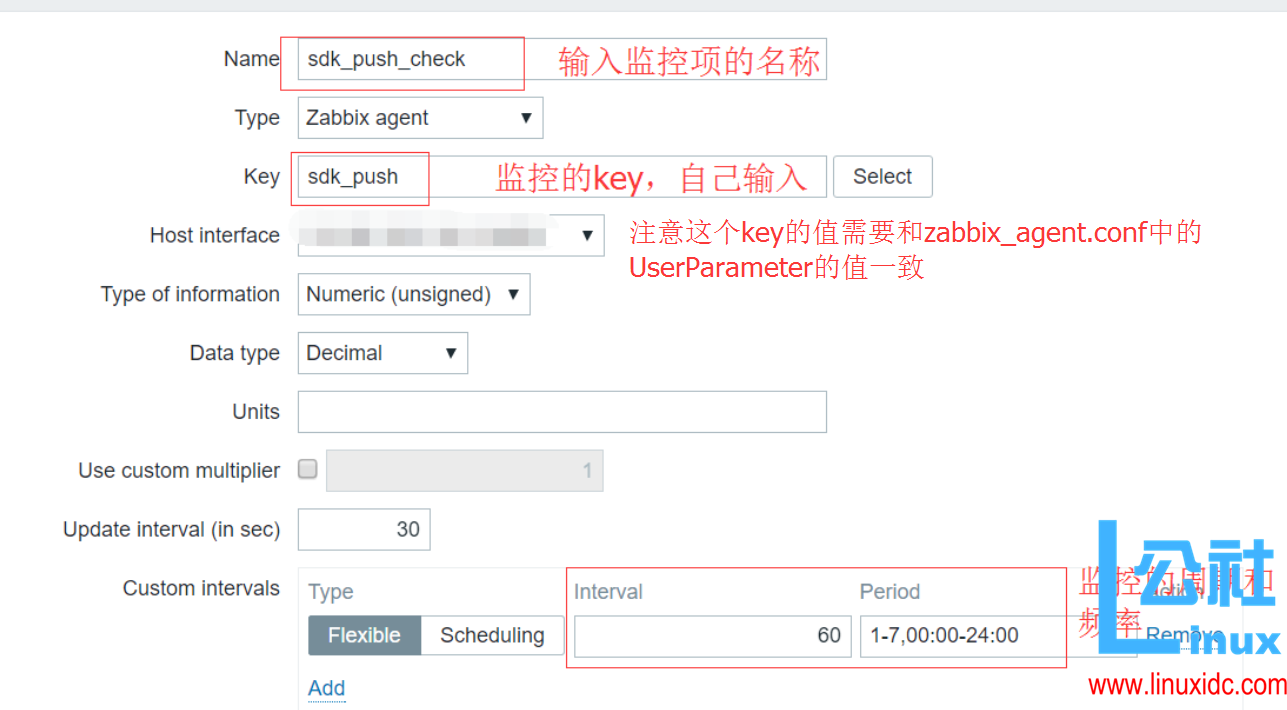
Task: Open the Type dropdown showing Zabbix agent
Action: [x=418, y=117]
